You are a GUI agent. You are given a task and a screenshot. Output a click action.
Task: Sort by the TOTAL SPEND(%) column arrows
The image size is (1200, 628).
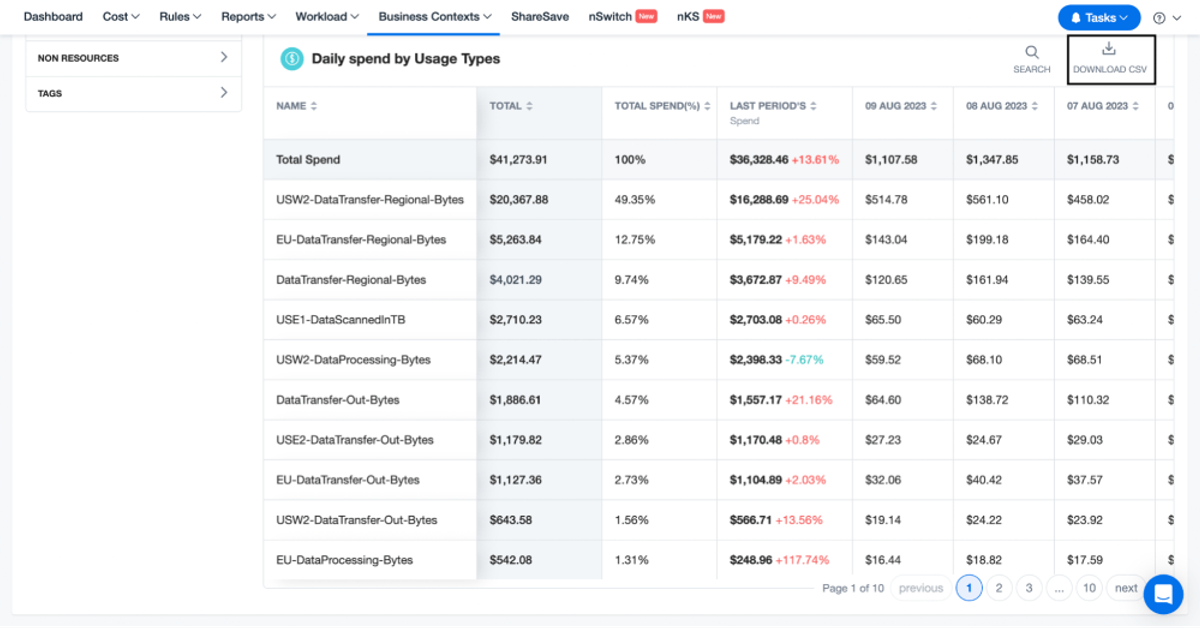[708, 106]
